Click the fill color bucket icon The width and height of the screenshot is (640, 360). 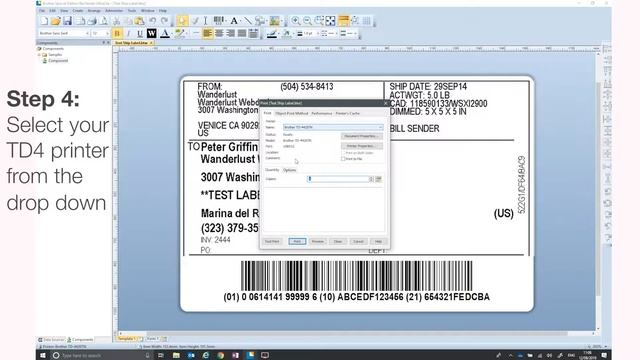286,33
